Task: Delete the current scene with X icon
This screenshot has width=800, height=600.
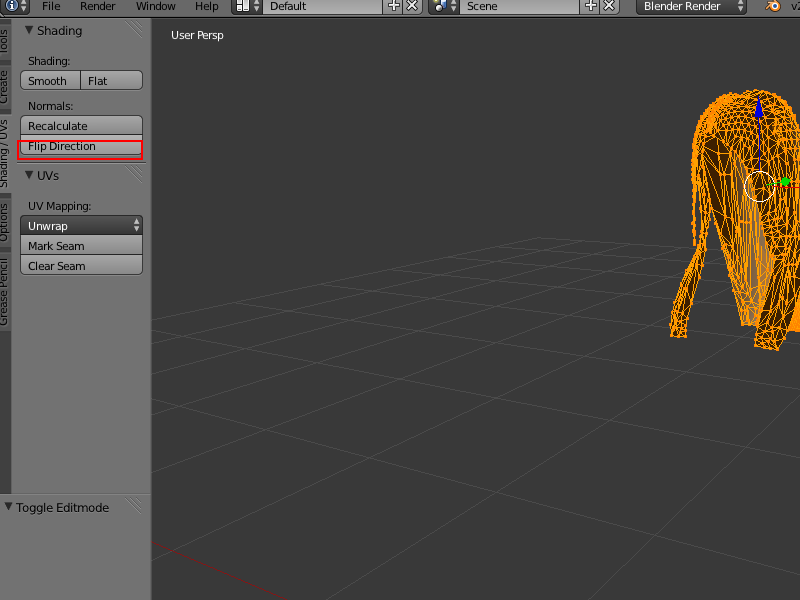Action: coord(609,6)
